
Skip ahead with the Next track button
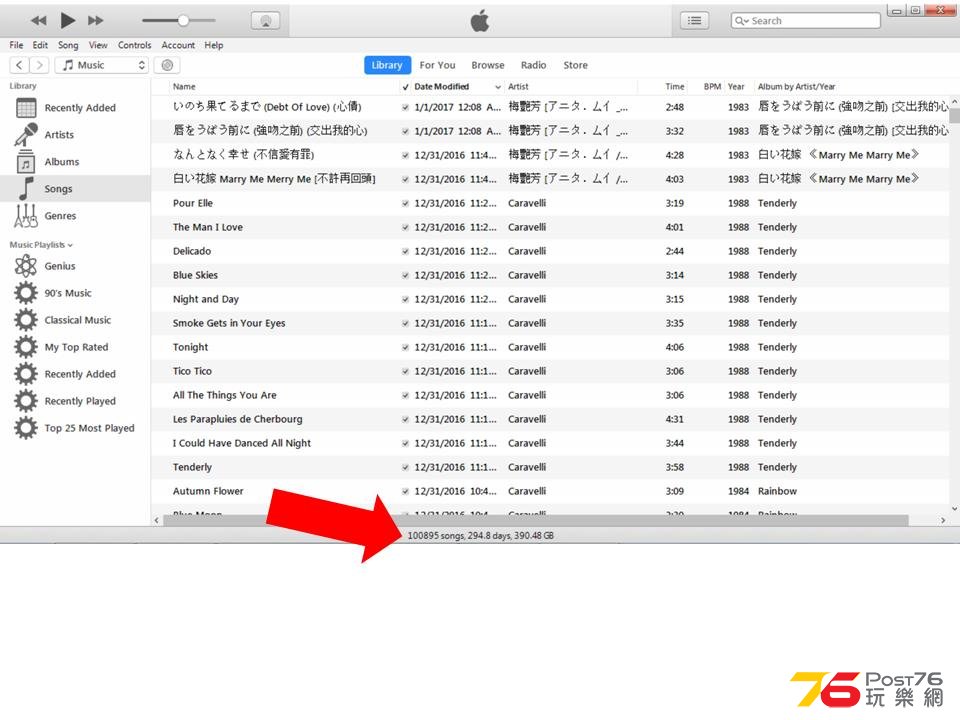(96, 20)
